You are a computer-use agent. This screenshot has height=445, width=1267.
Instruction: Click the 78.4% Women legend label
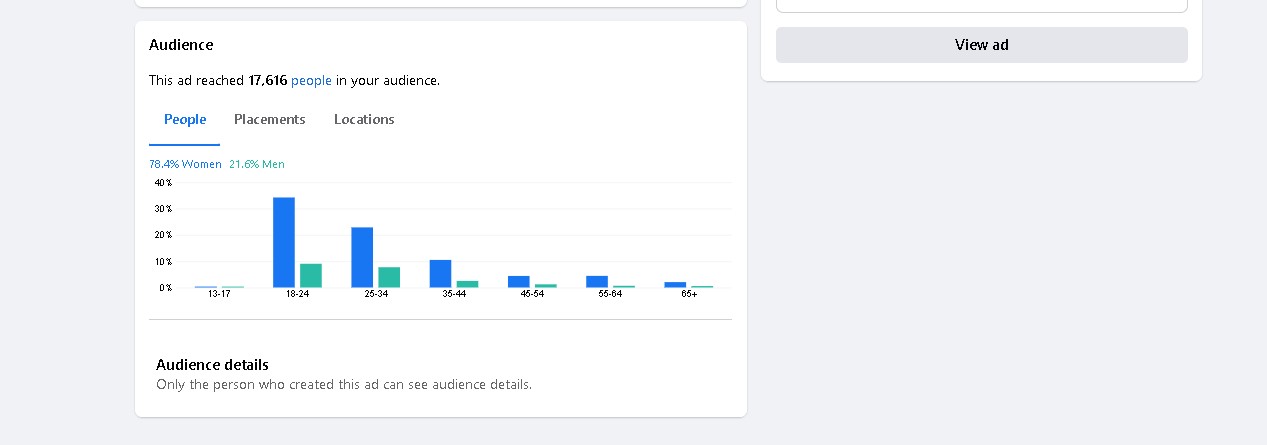pyautogui.click(x=185, y=164)
